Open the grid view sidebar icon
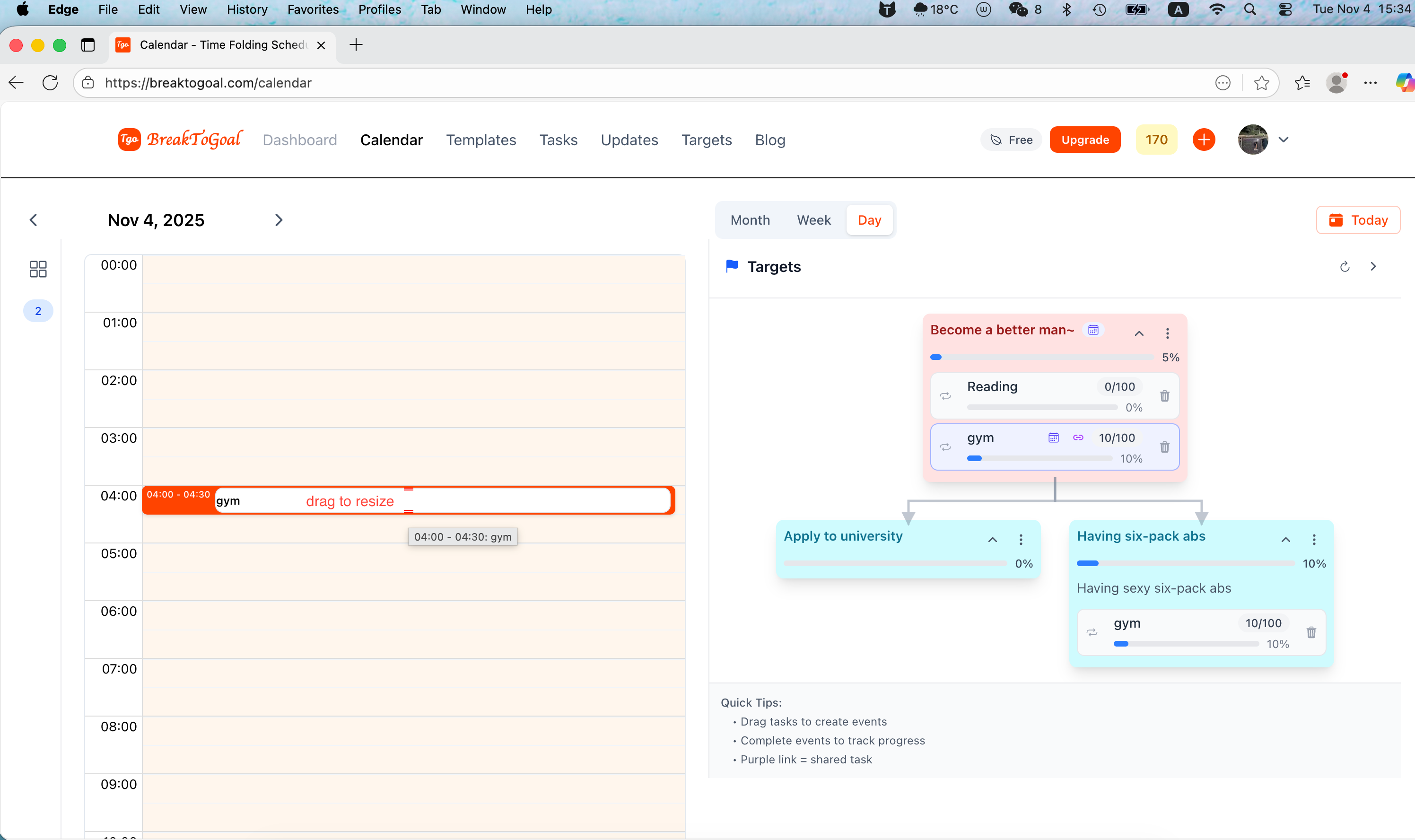The width and height of the screenshot is (1415, 840). (x=38, y=268)
